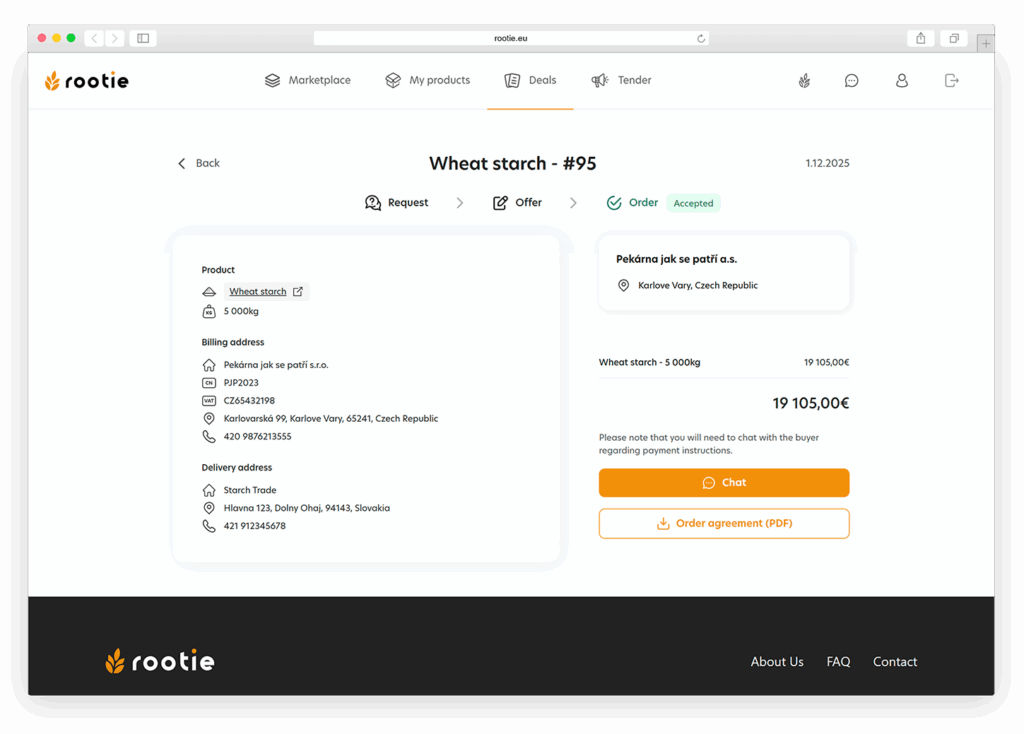The height and width of the screenshot is (734, 1024).
Task: Click the wheat leaf icon in header
Action: click(x=804, y=81)
